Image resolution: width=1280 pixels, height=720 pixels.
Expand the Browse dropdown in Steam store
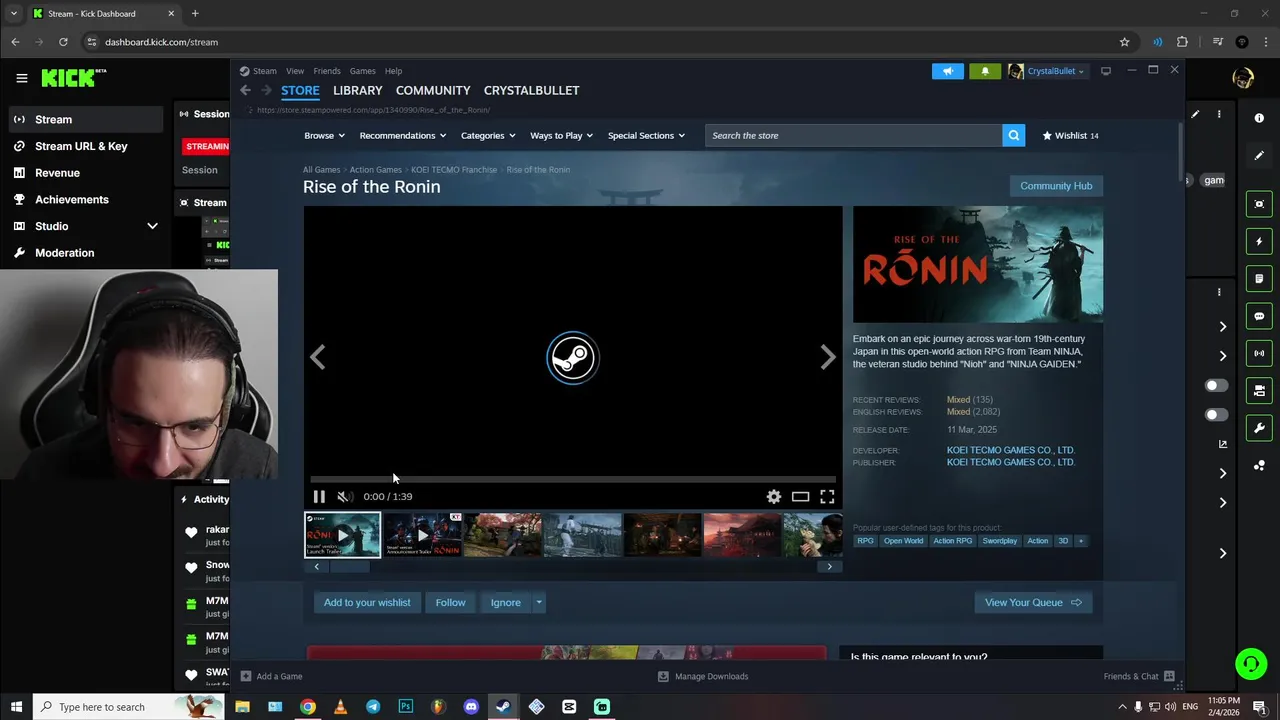coord(324,135)
